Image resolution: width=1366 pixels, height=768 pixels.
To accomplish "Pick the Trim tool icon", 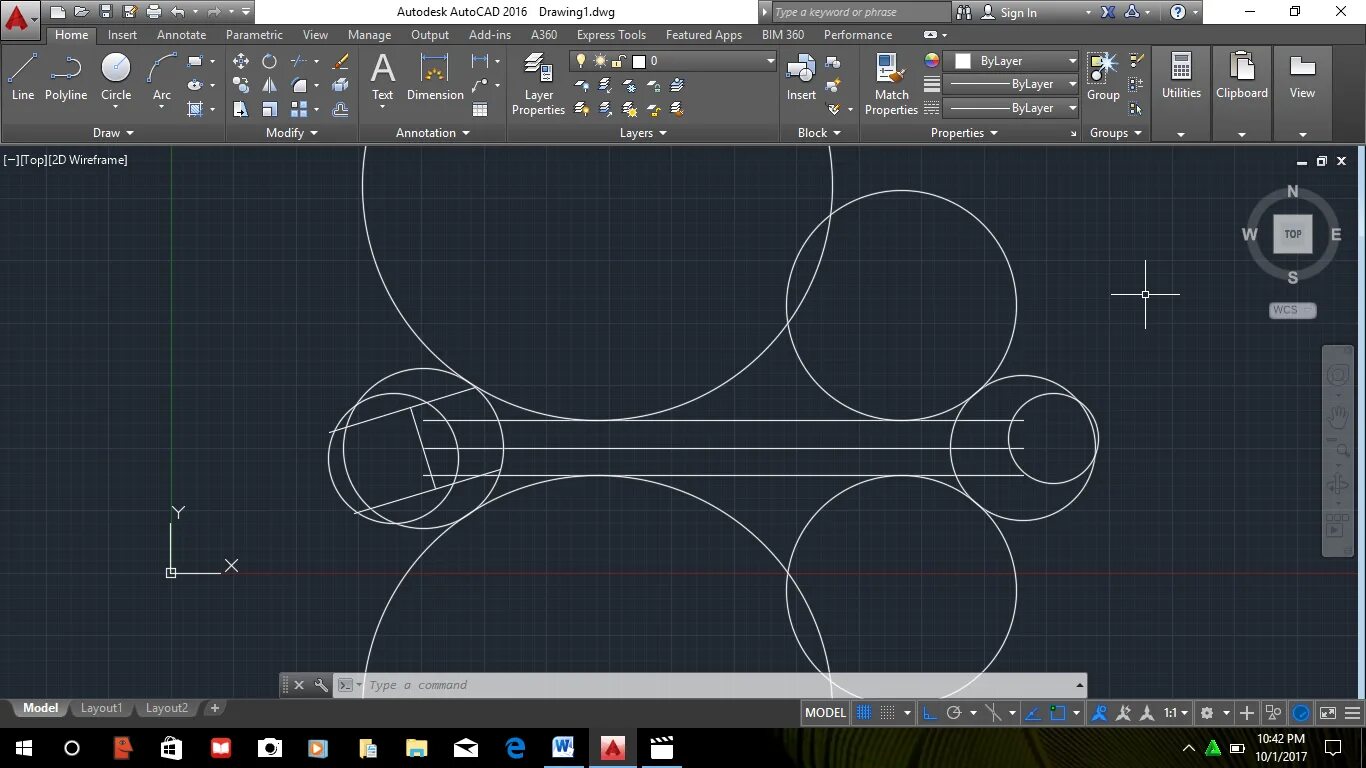I will pyautogui.click(x=299, y=61).
